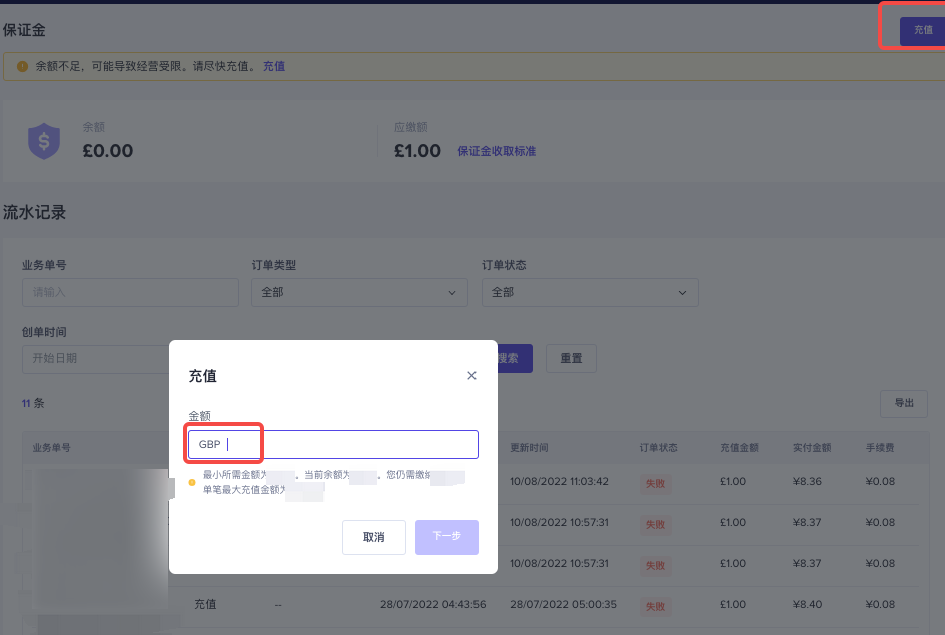The image size is (945, 635).
Task: Click the 28/07/2022 04:43:56 creation time
Action: click(433, 604)
